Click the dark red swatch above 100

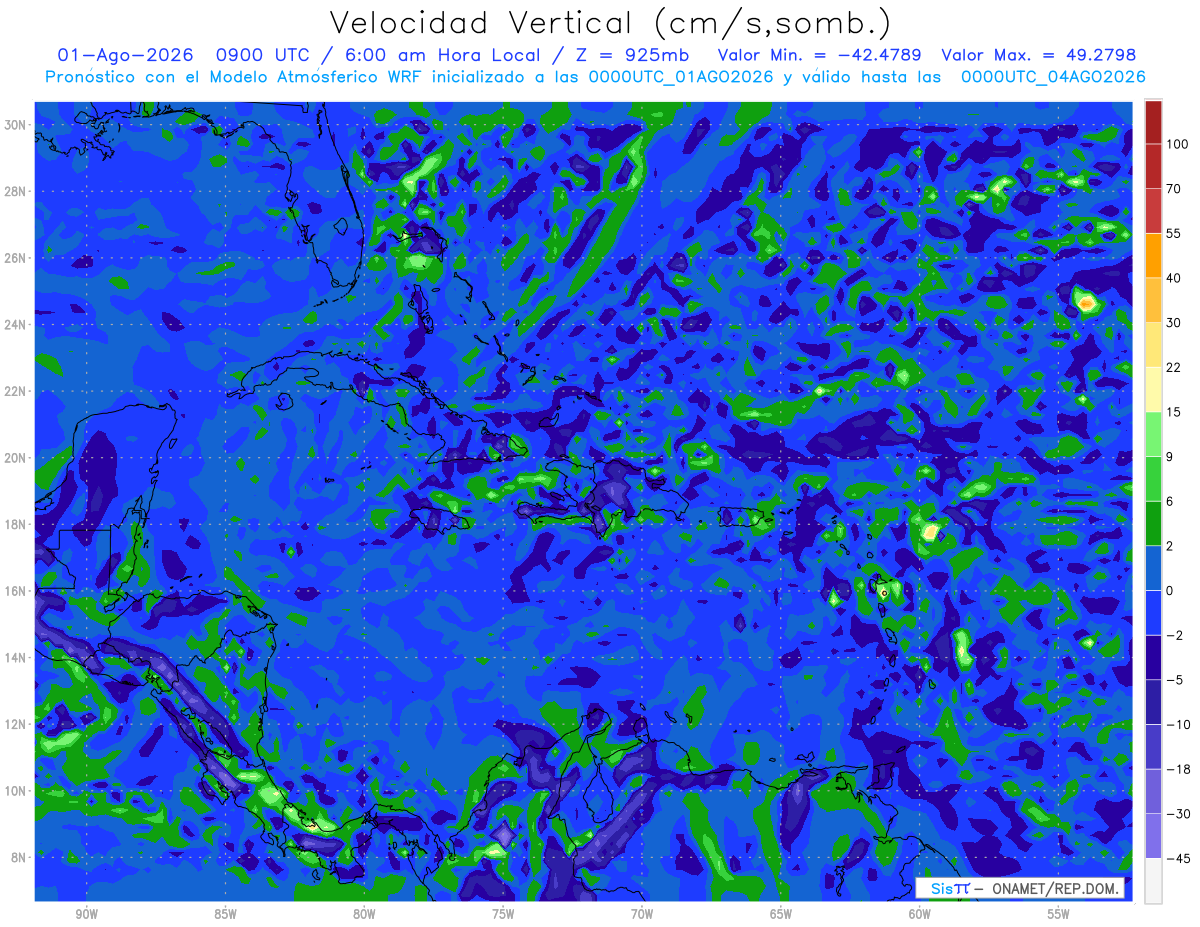click(x=1153, y=122)
